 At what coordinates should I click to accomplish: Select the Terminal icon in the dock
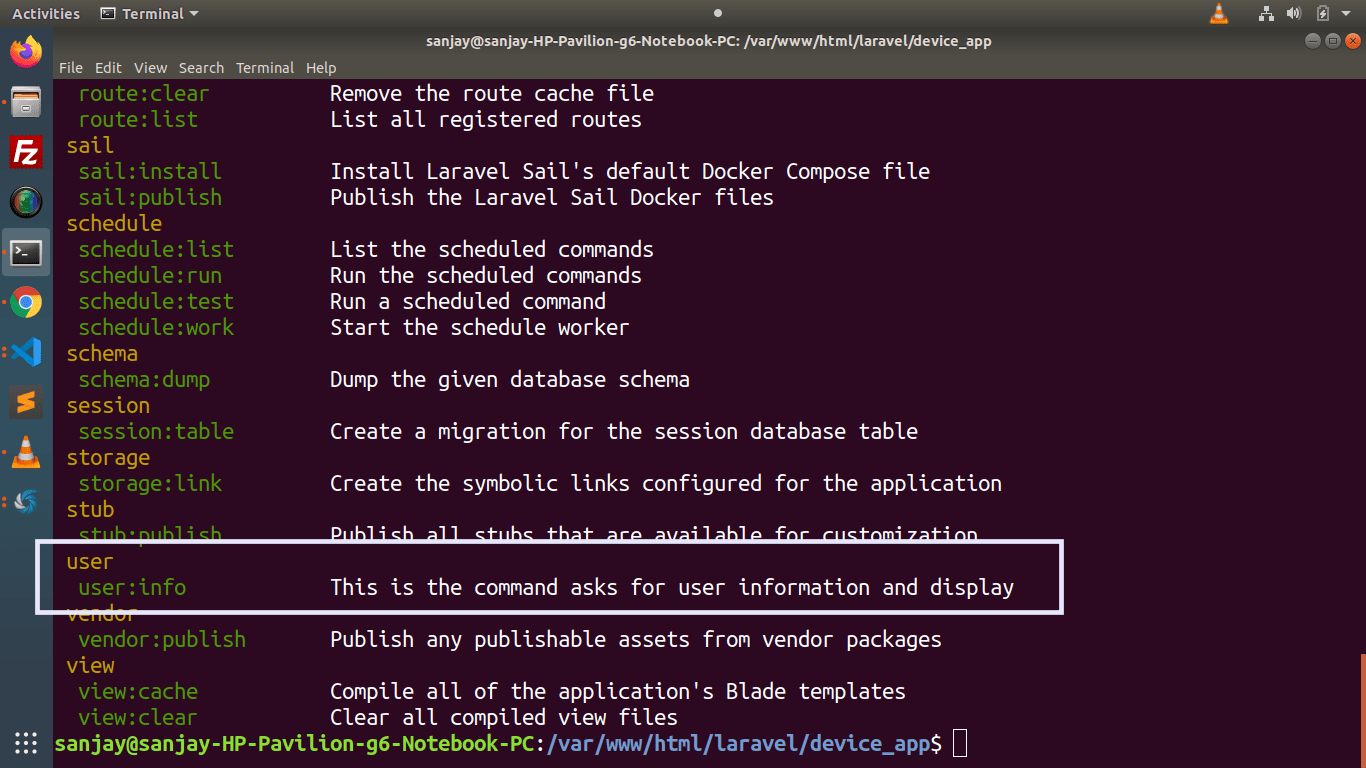pos(26,252)
